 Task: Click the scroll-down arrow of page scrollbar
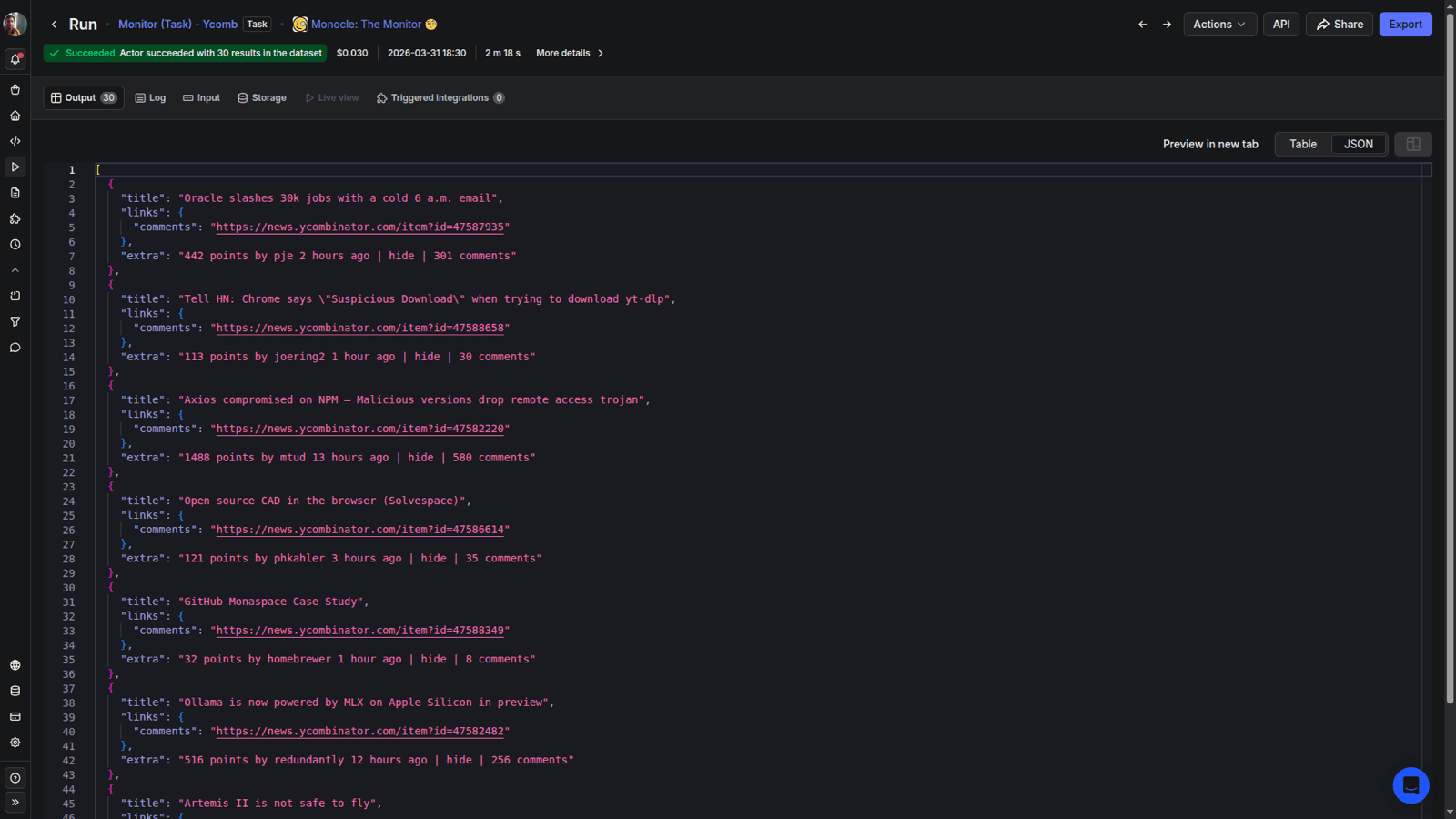(x=1451, y=812)
